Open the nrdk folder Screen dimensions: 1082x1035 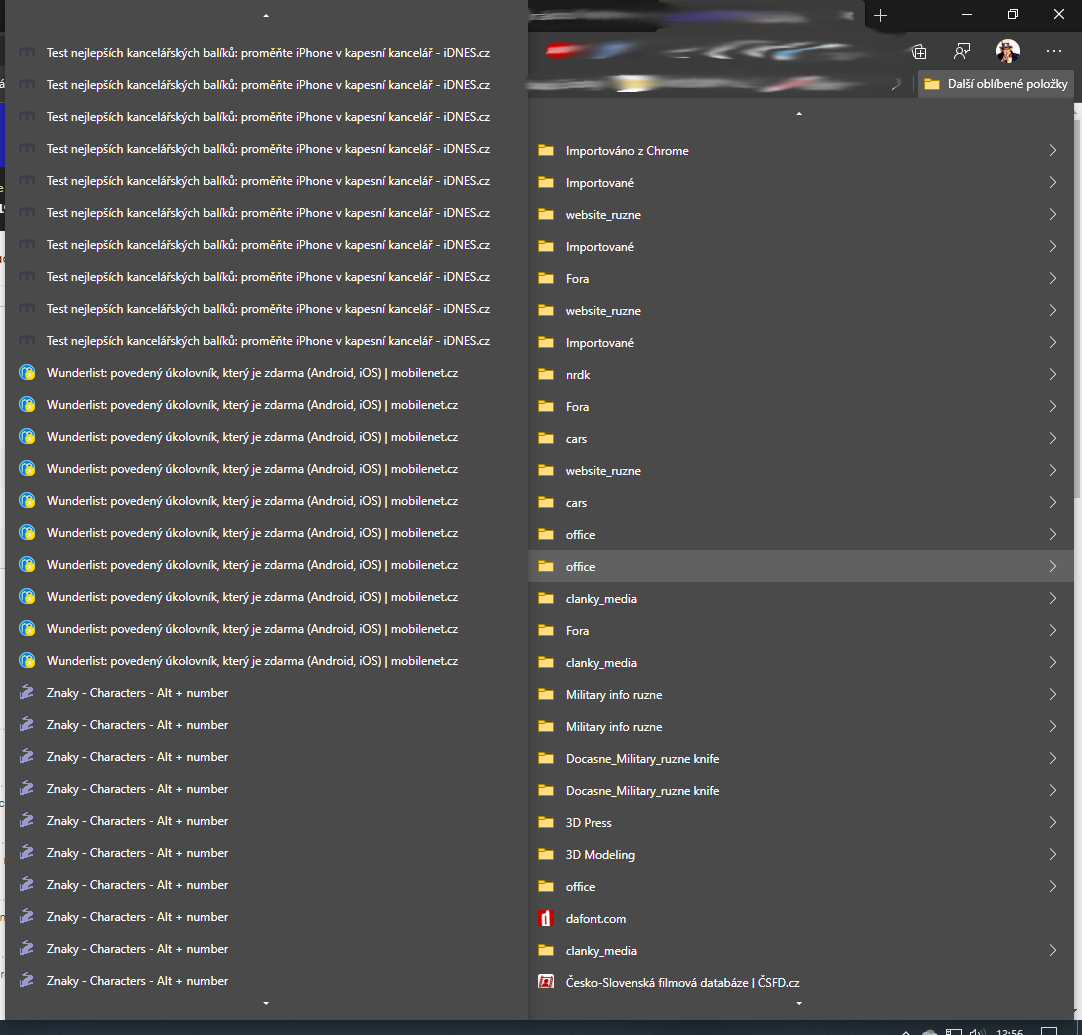coord(800,375)
